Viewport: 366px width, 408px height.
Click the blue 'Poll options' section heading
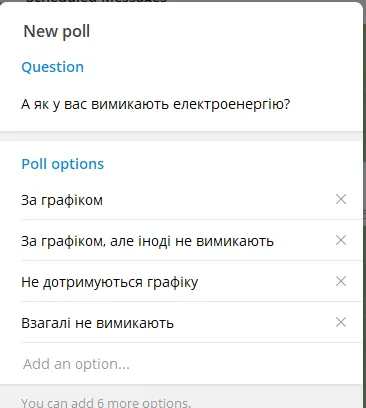tap(63, 164)
